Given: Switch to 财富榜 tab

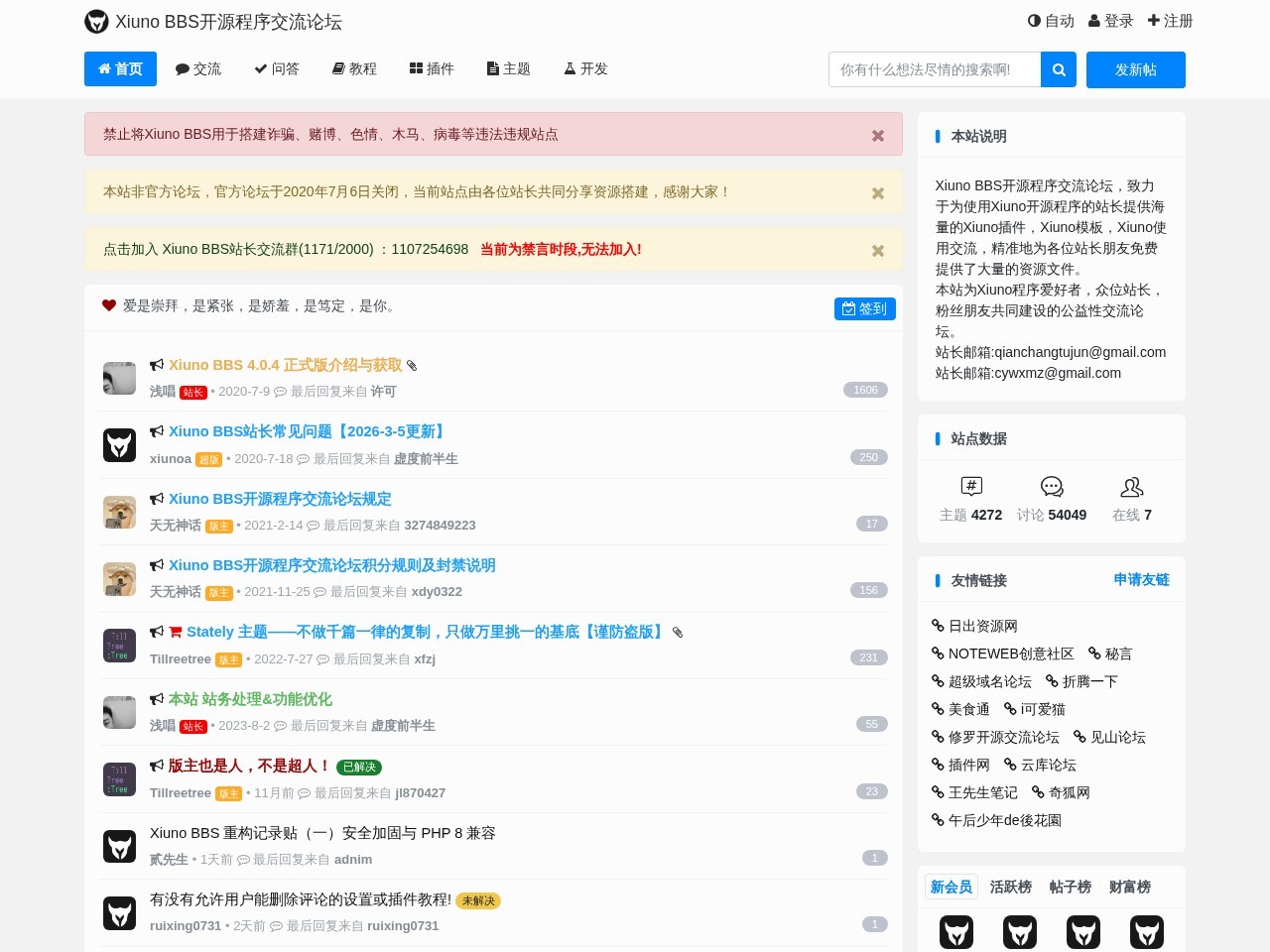Looking at the screenshot, I should (1130, 887).
